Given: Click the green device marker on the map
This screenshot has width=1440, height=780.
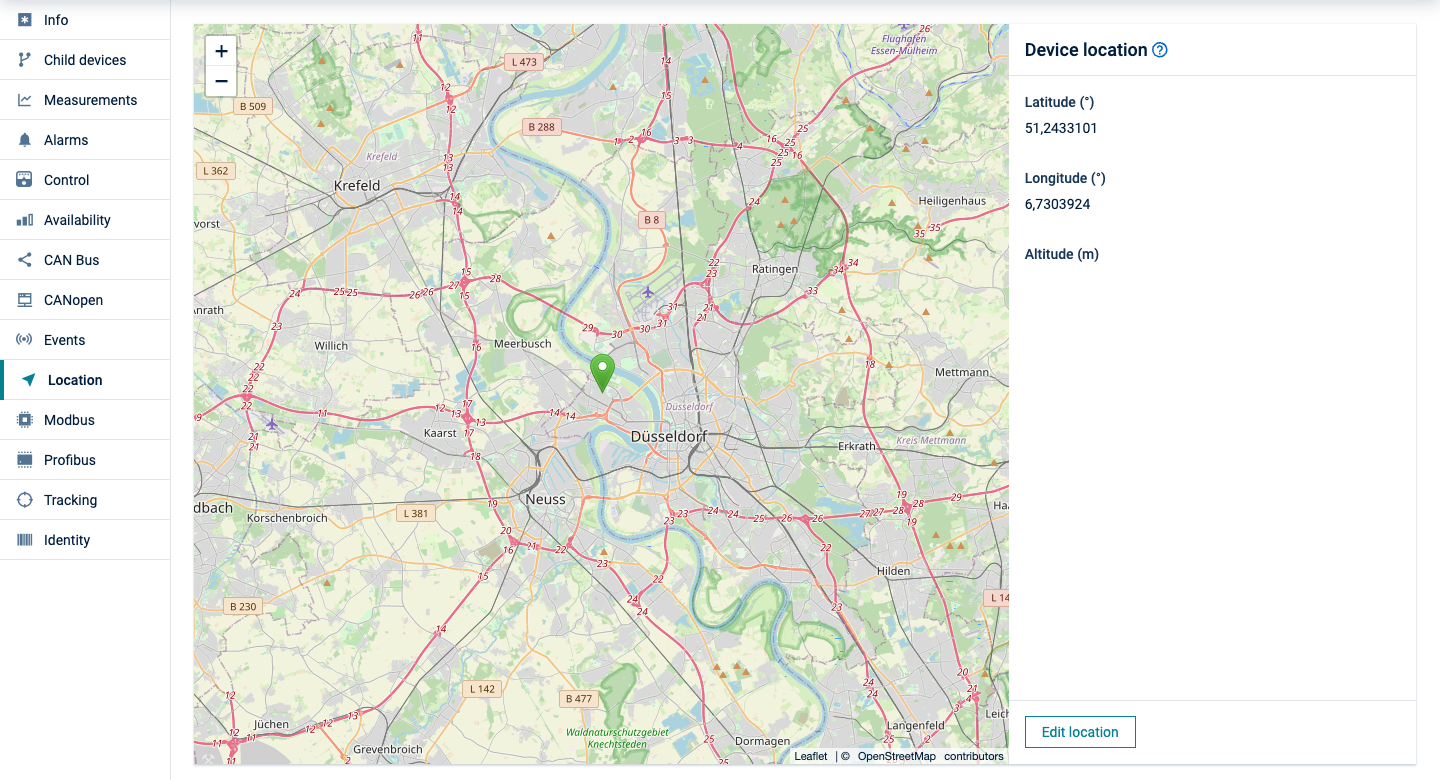Looking at the screenshot, I should point(602,372).
